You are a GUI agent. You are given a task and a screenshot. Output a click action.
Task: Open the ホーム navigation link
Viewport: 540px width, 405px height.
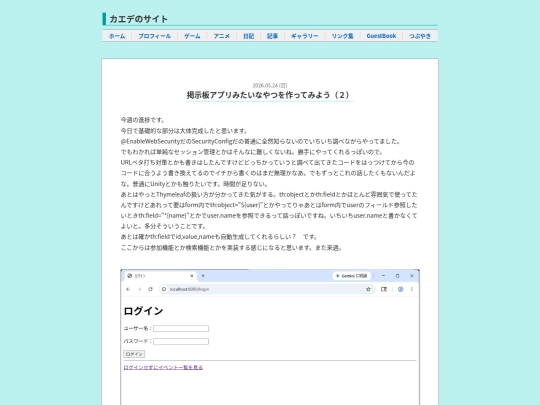click(x=117, y=36)
